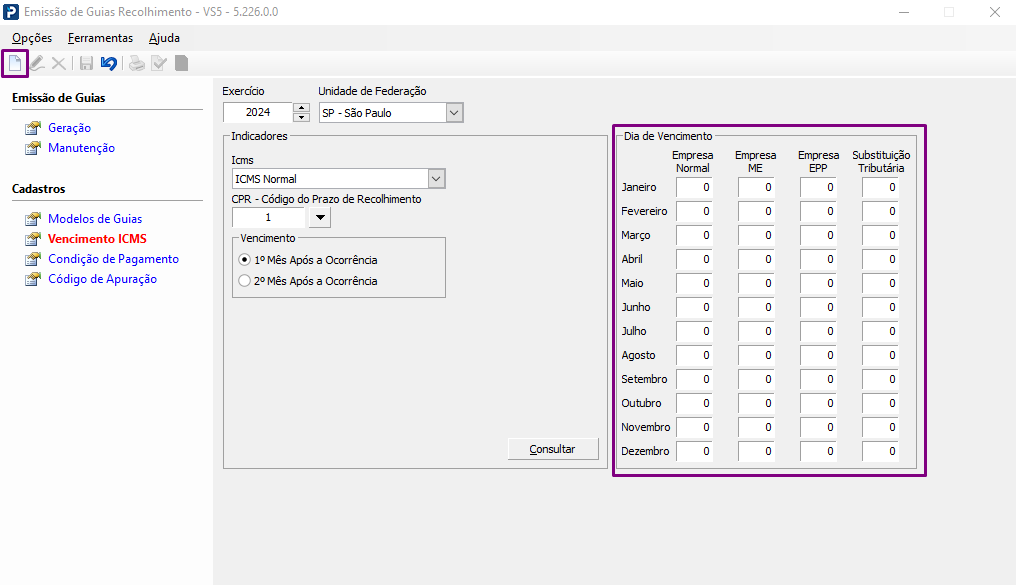Click the icon beside Código de Apuração

click(x=32, y=279)
